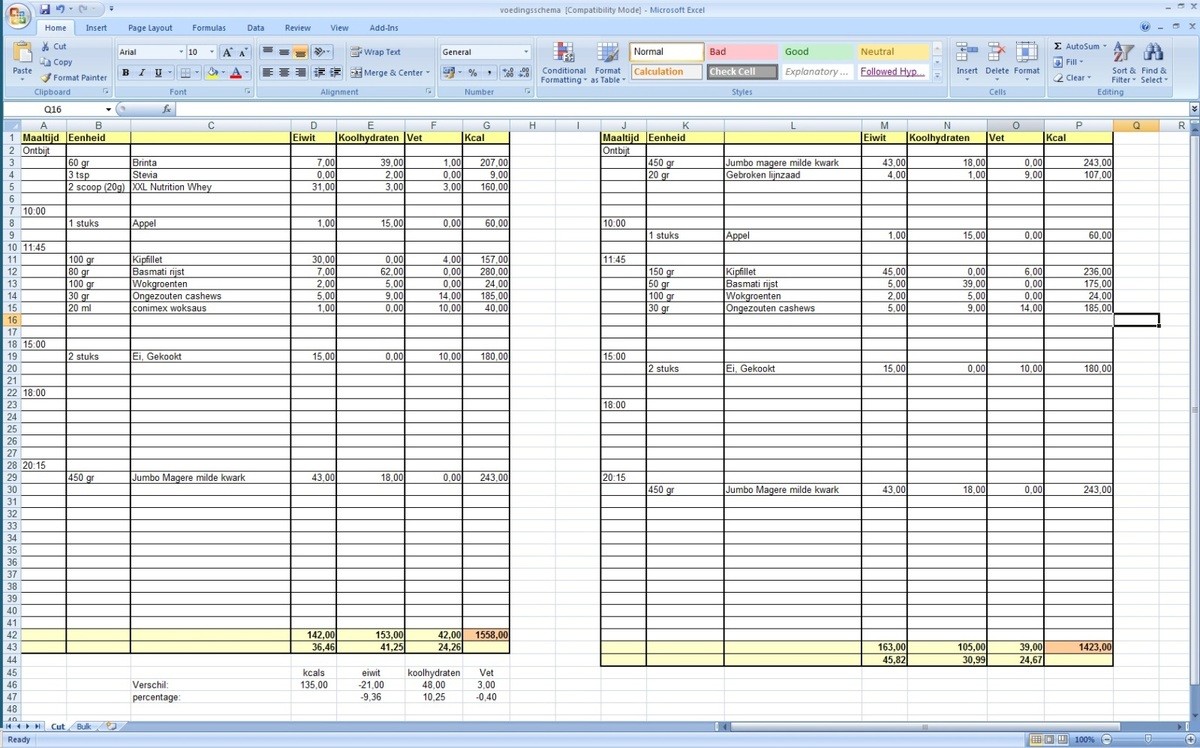
Task: Click the Increase Font Size icon
Action: (x=228, y=52)
